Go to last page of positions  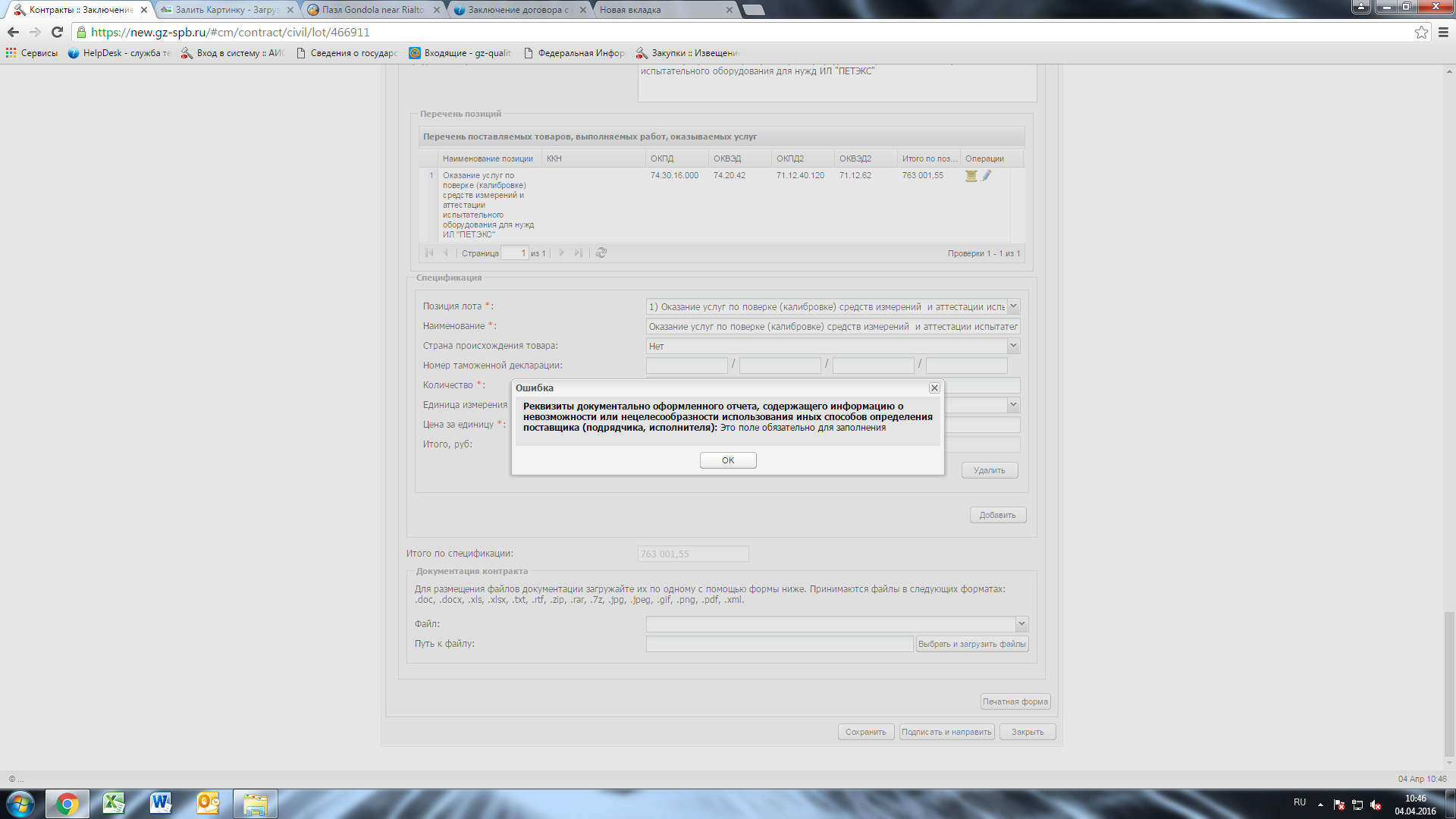tap(579, 253)
